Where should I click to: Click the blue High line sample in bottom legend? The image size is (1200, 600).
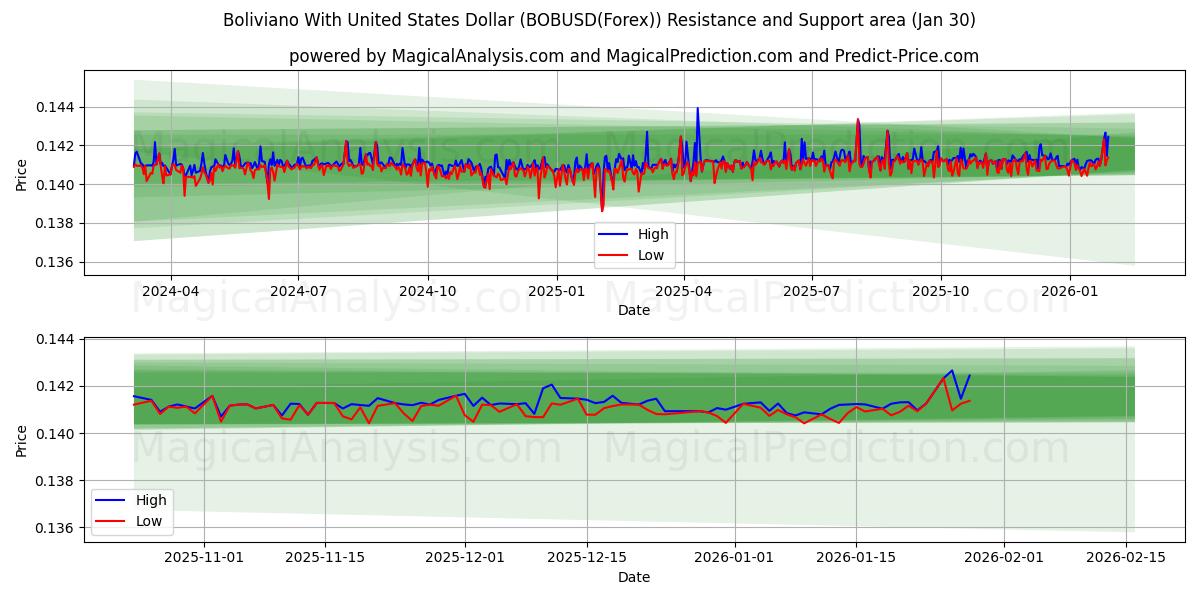(112, 499)
